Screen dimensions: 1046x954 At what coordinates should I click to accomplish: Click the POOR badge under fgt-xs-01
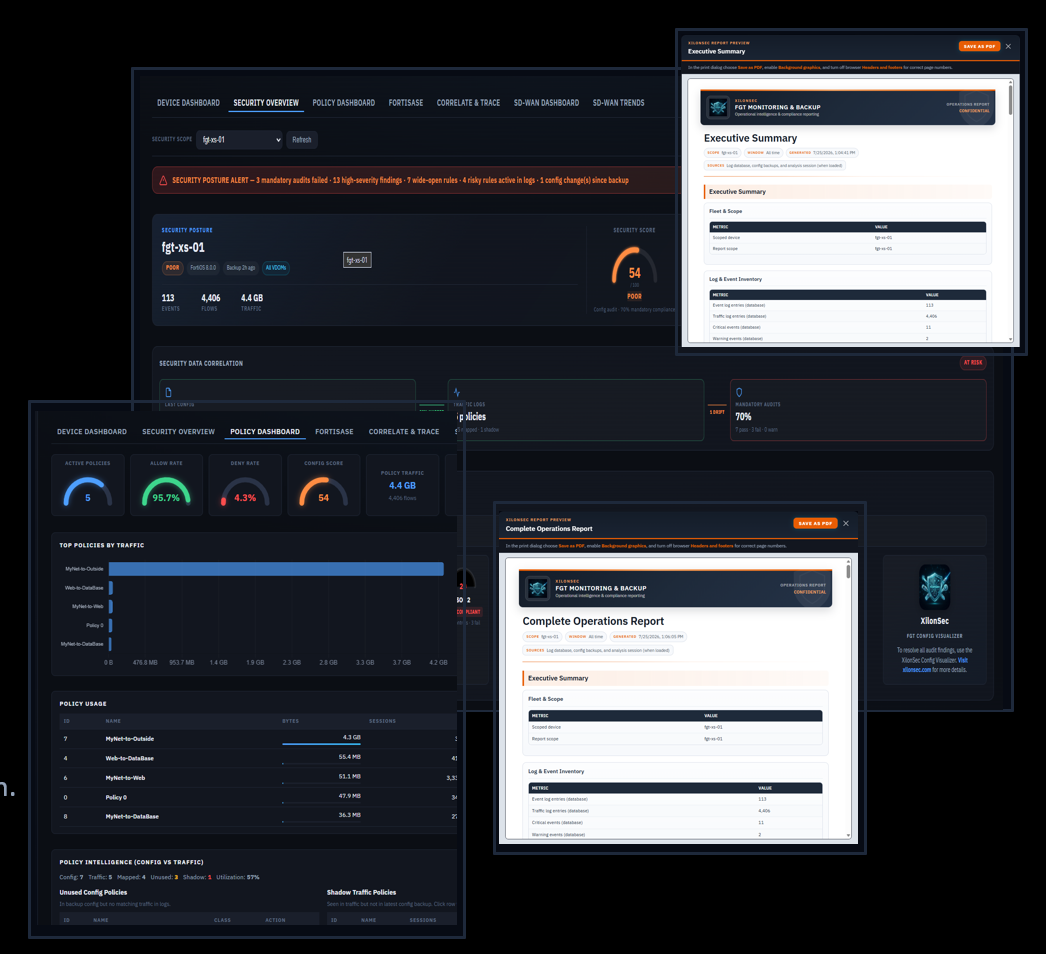[x=173, y=268]
